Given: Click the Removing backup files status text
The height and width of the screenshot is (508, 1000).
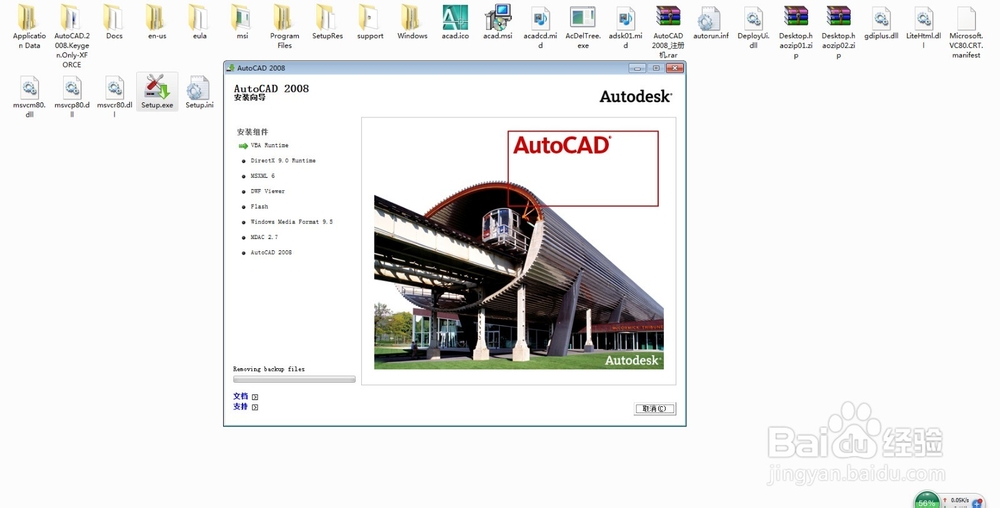Looking at the screenshot, I should (269, 369).
